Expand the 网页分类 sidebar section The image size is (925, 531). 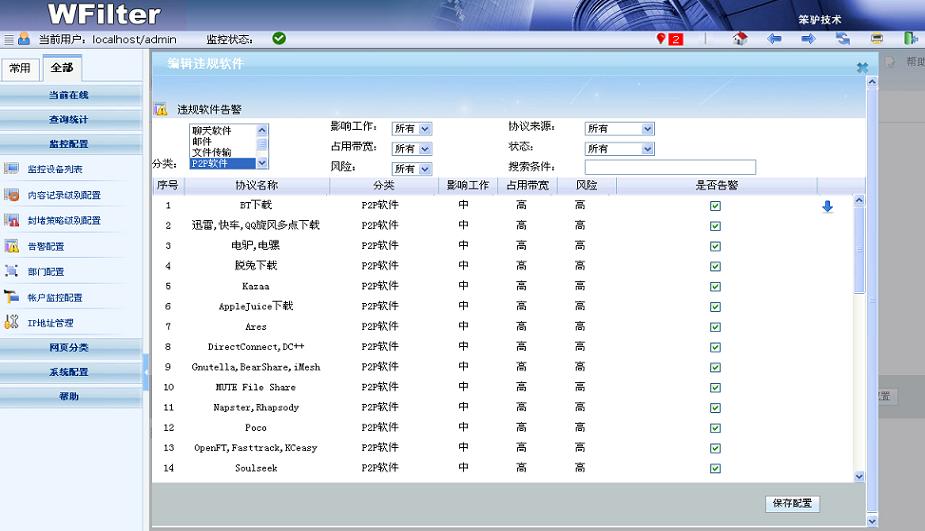[x=70, y=347]
